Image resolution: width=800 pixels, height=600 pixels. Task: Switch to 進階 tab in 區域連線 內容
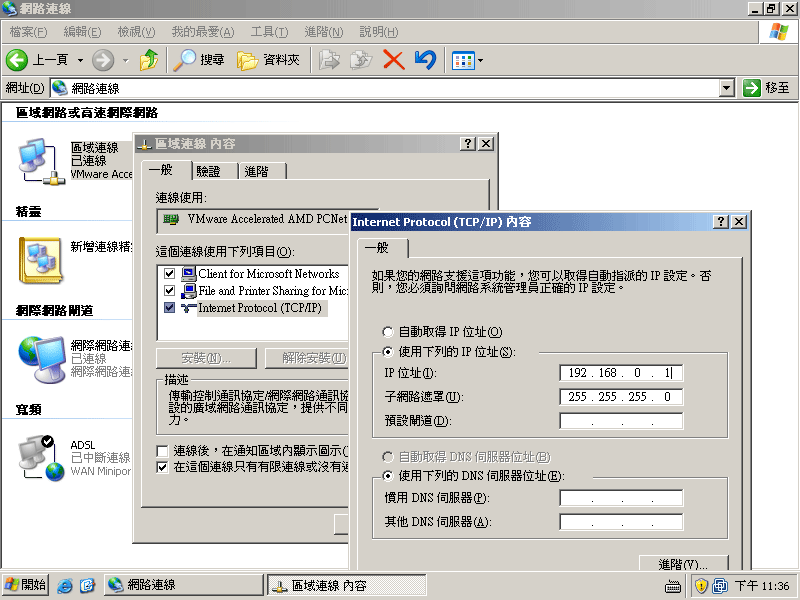[x=263, y=171]
